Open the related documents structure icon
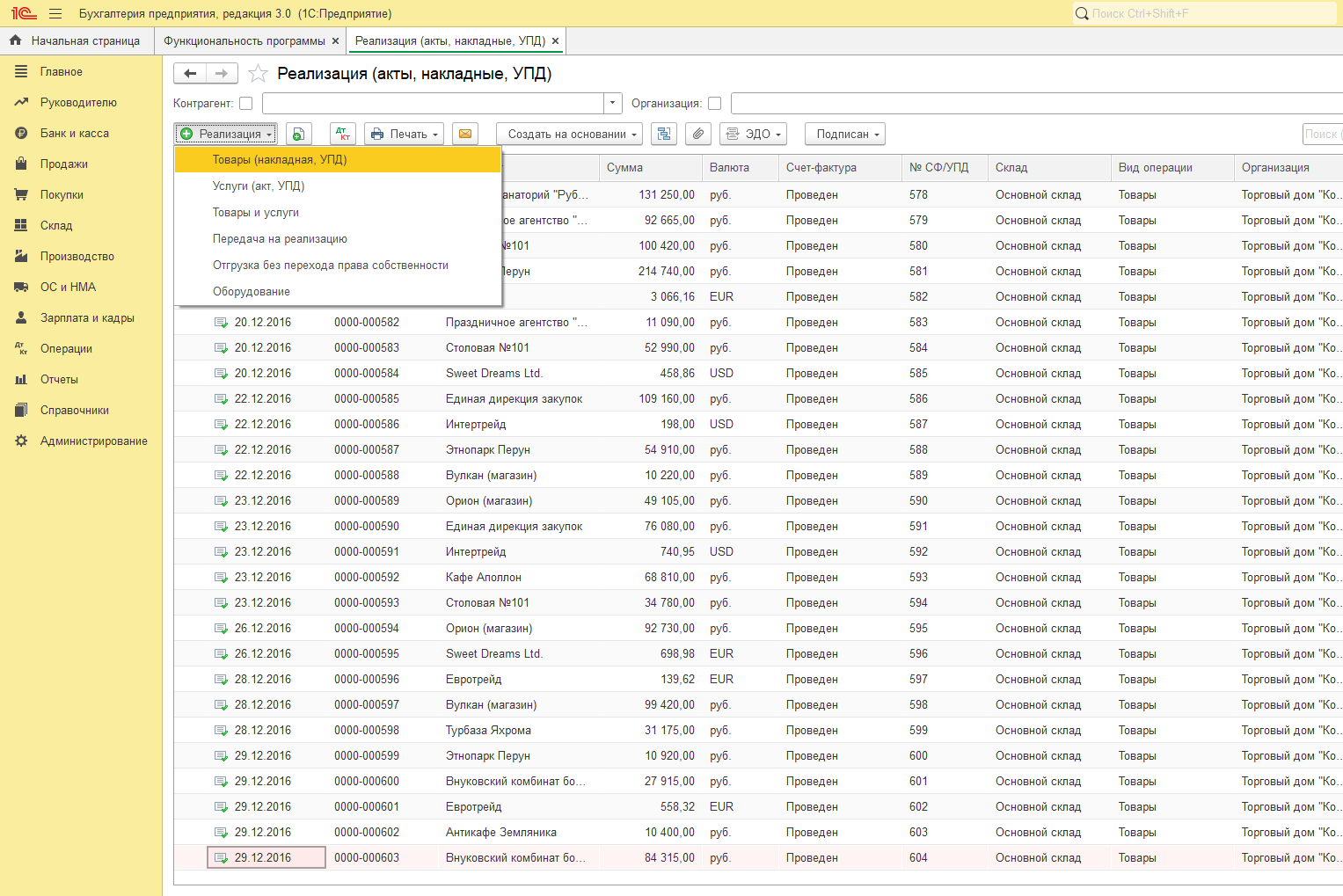1343x896 pixels. pos(664,135)
